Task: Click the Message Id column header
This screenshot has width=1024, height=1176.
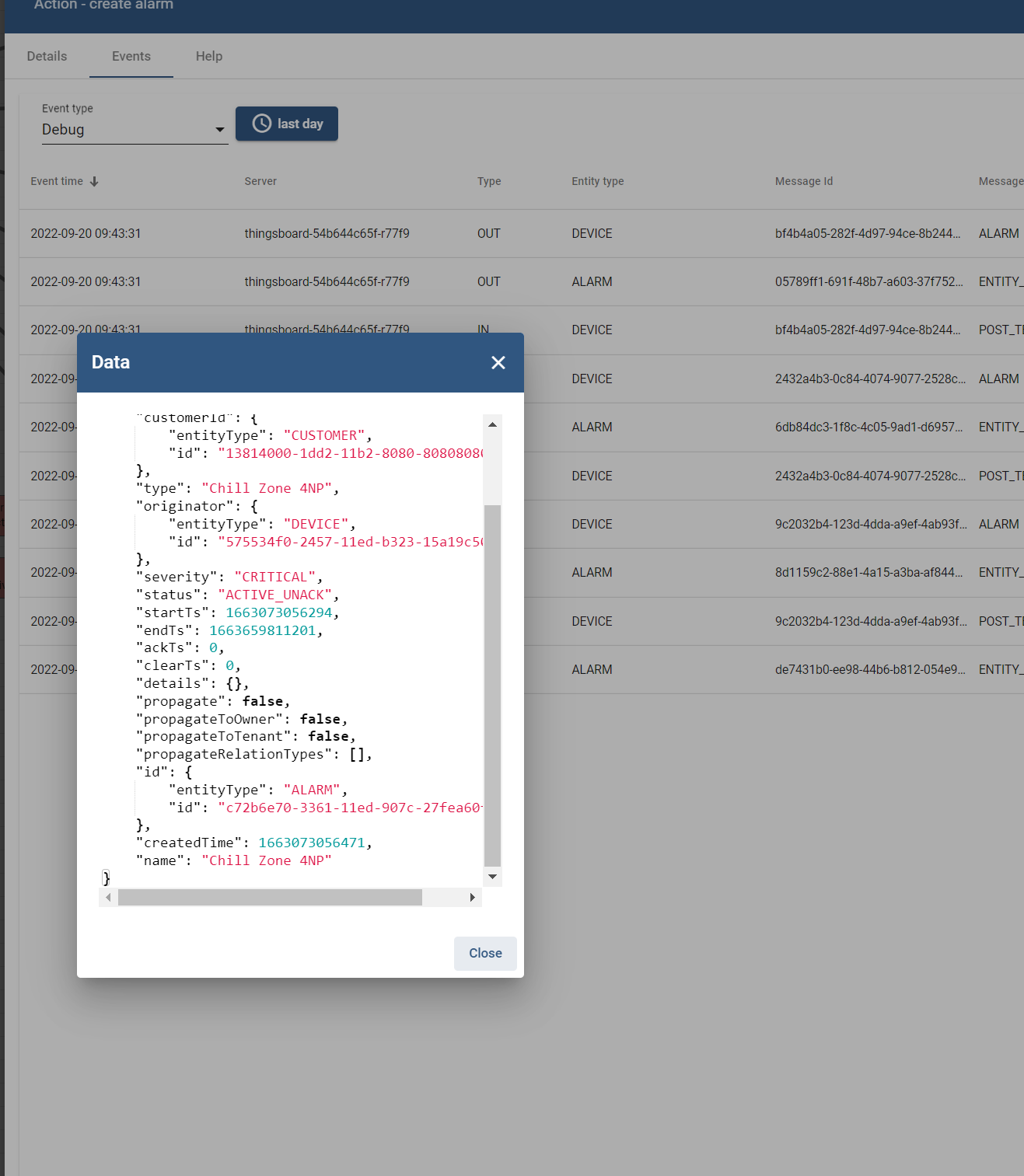Action: [804, 181]
